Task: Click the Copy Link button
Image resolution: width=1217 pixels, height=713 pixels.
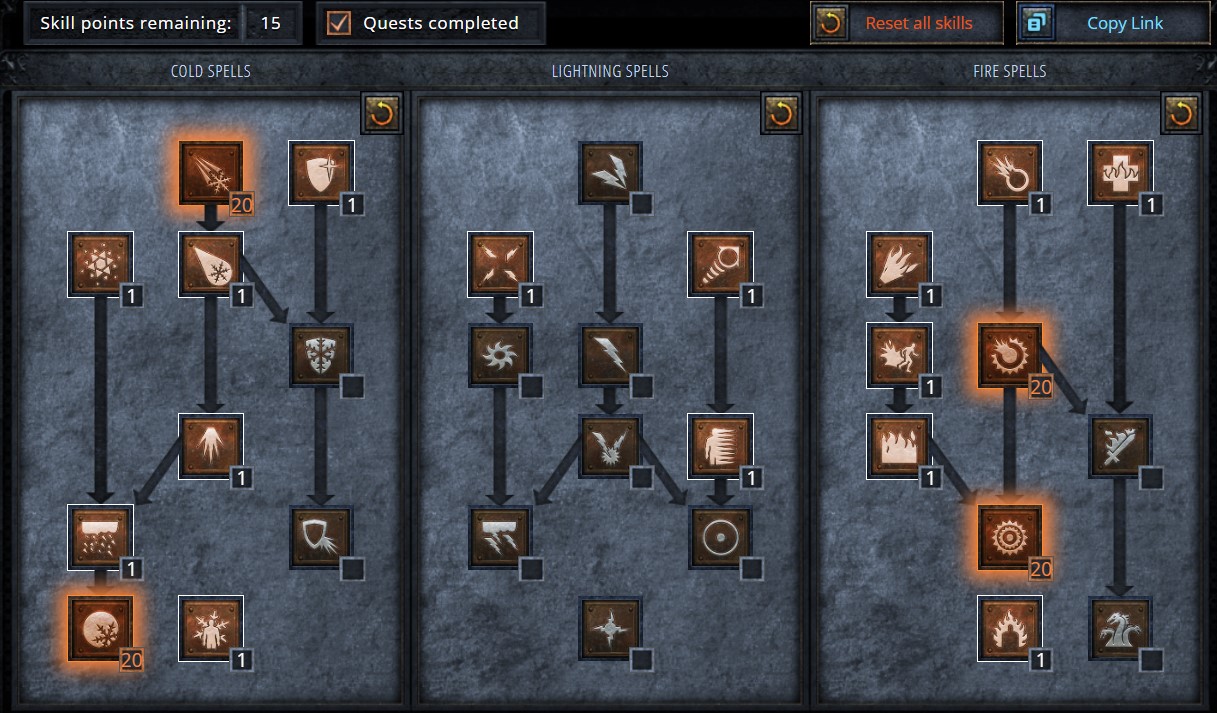Action: (x=1113, y=22)
